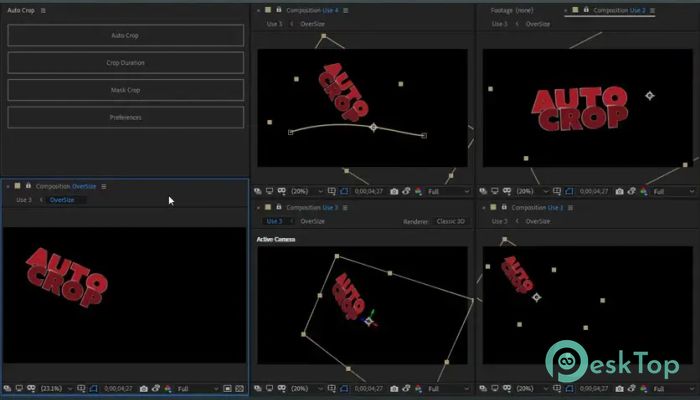700x400 pixels.
Task: Open the Full resolution dropdown in the Use 3 viewer
Action: pyautogui.click(x=448, y=389)
